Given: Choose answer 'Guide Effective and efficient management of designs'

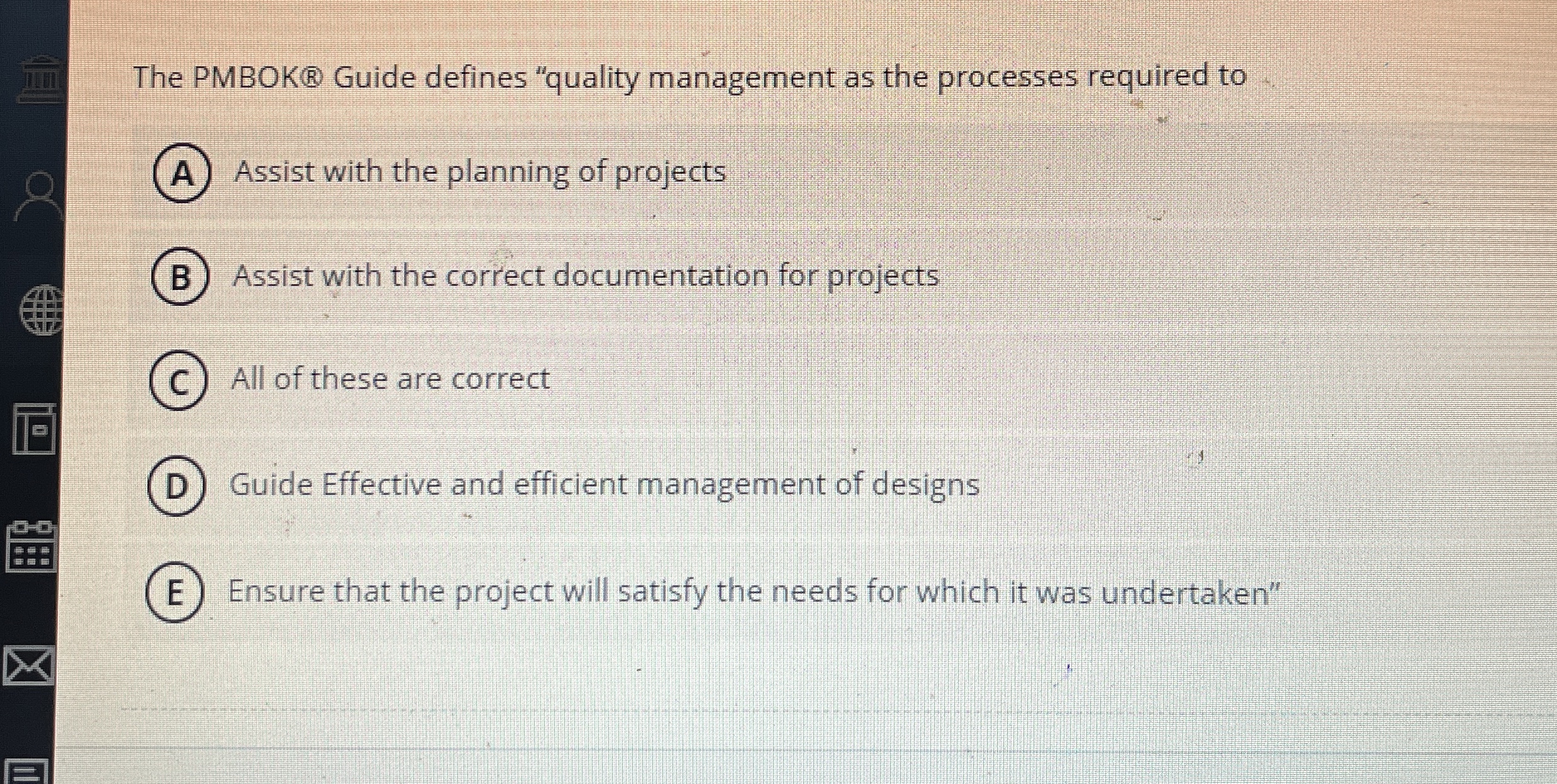Looking at the screenshot, I should pyautogui.click(x=604, y=486).
